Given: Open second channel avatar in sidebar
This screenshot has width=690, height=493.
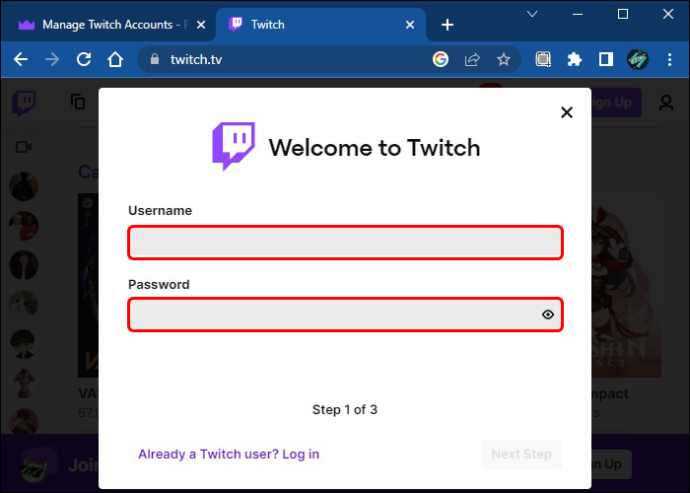Looking at the screenshot, I should pos(24,225).
